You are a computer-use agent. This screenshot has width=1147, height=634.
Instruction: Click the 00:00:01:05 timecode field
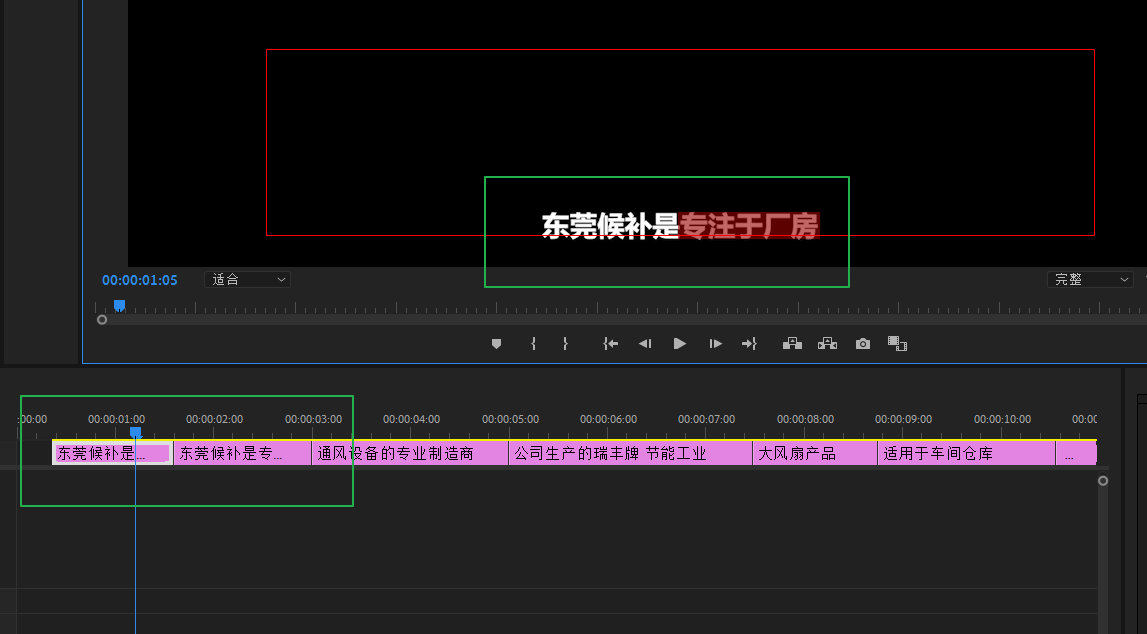pos(139,280)
